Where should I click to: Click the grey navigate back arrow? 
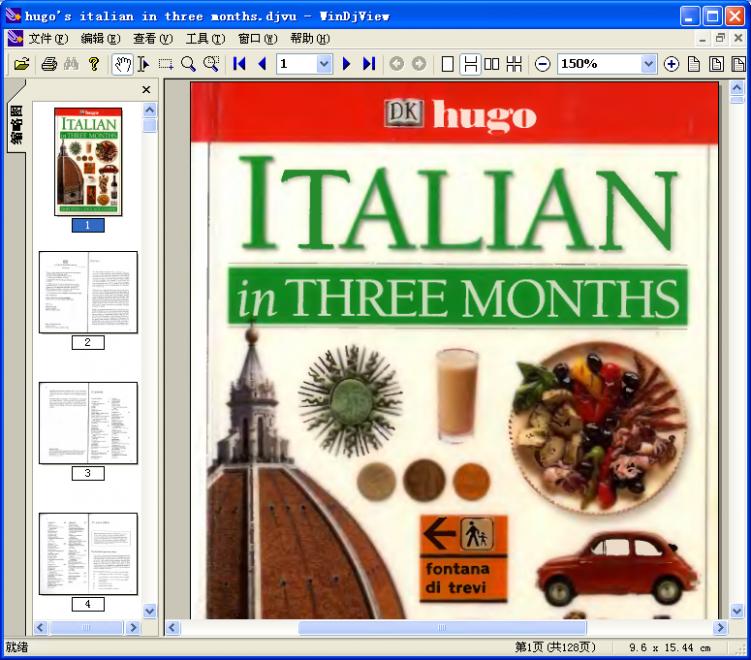pyautogui.click(x=396, y=64)
